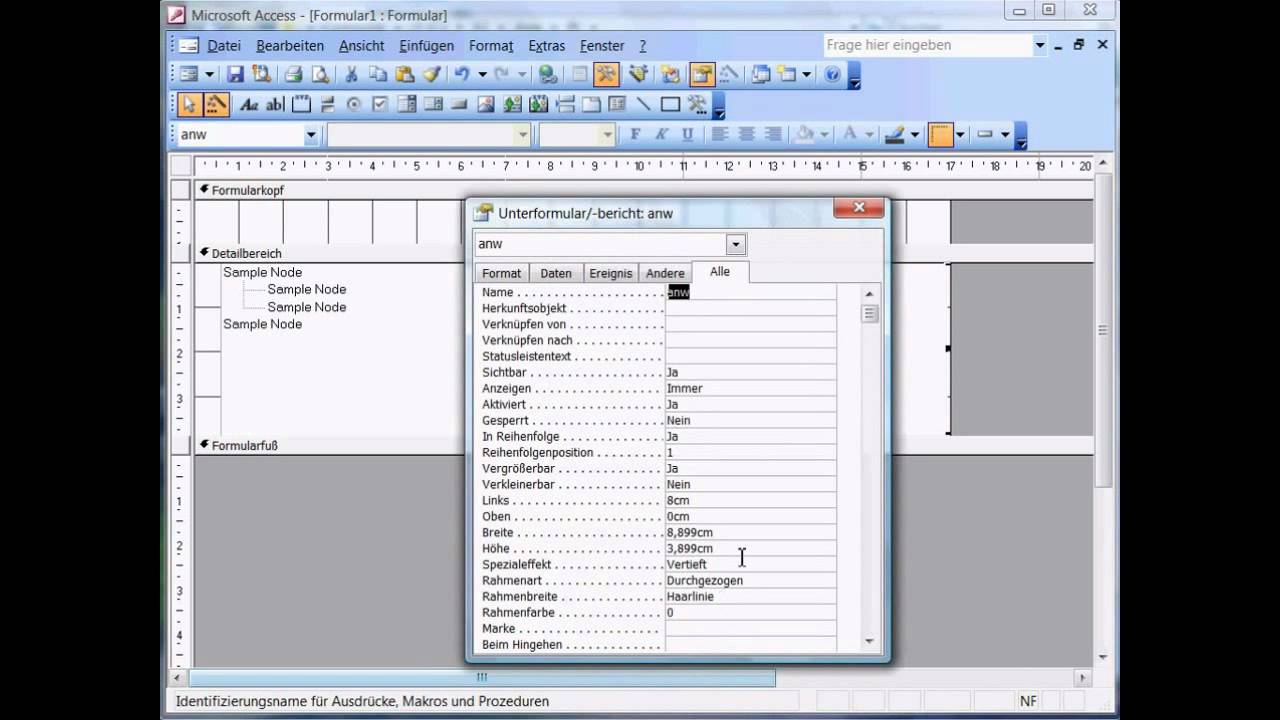
Task: Click the Copy icon
Action: pyautogui.click(x=377, y=74)
